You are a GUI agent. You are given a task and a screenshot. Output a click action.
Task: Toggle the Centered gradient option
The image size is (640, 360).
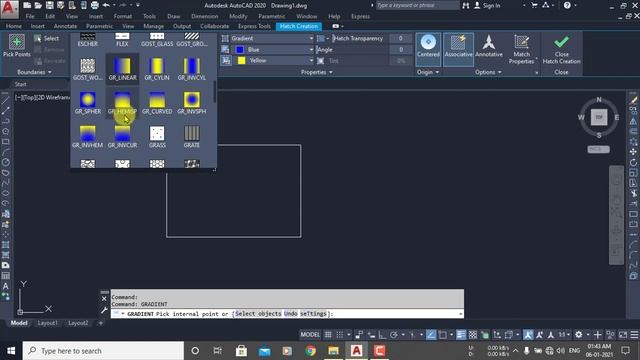tap(428, 49)
